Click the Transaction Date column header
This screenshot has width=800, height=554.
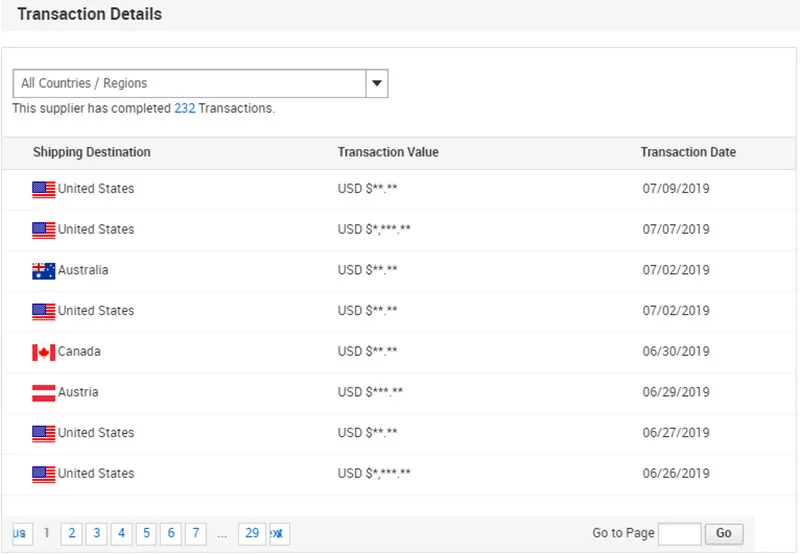(x=688, y=153)
